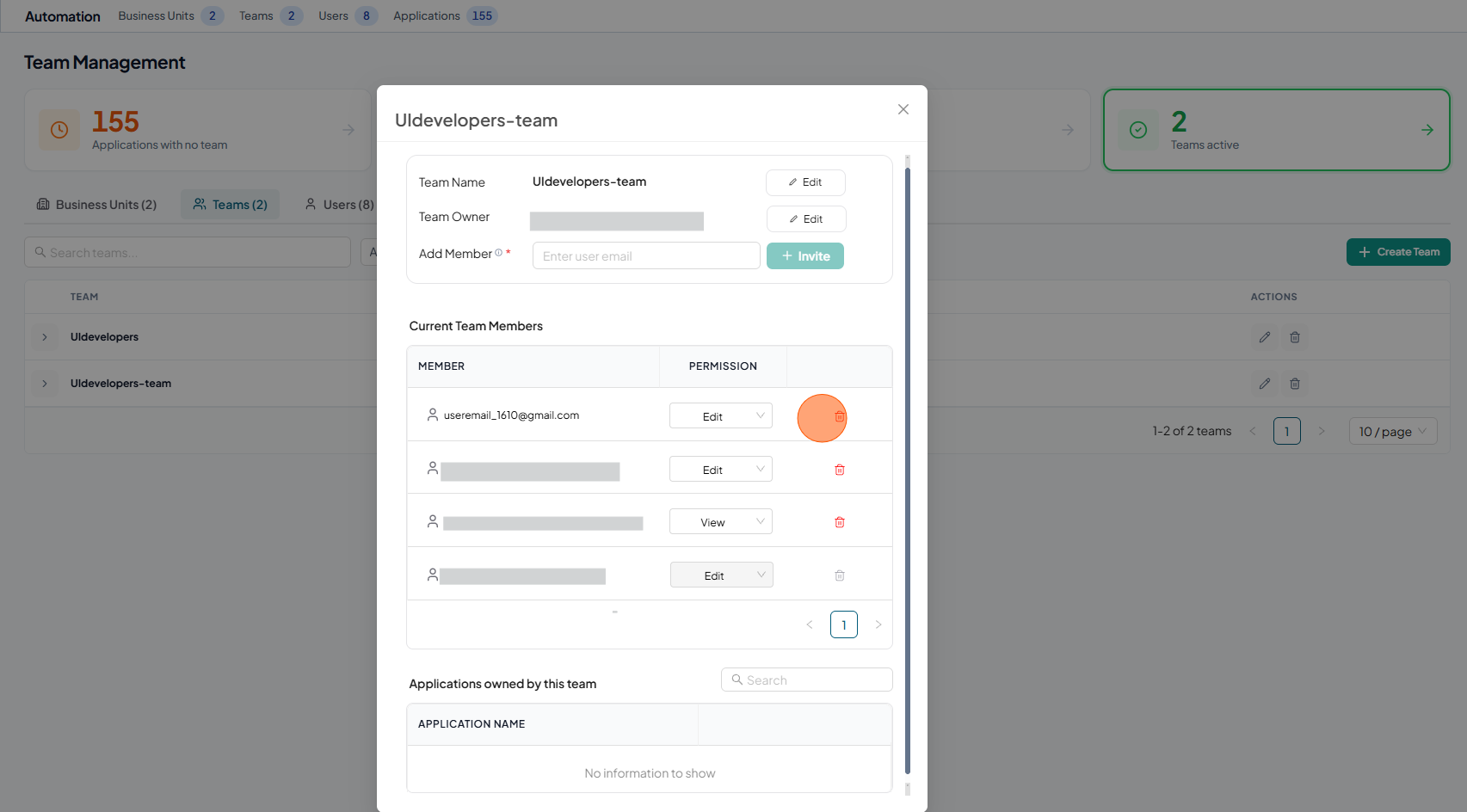Screen dimensions: 1467x812
Task: Focus the Enter user email field
Action: point(646,255)
